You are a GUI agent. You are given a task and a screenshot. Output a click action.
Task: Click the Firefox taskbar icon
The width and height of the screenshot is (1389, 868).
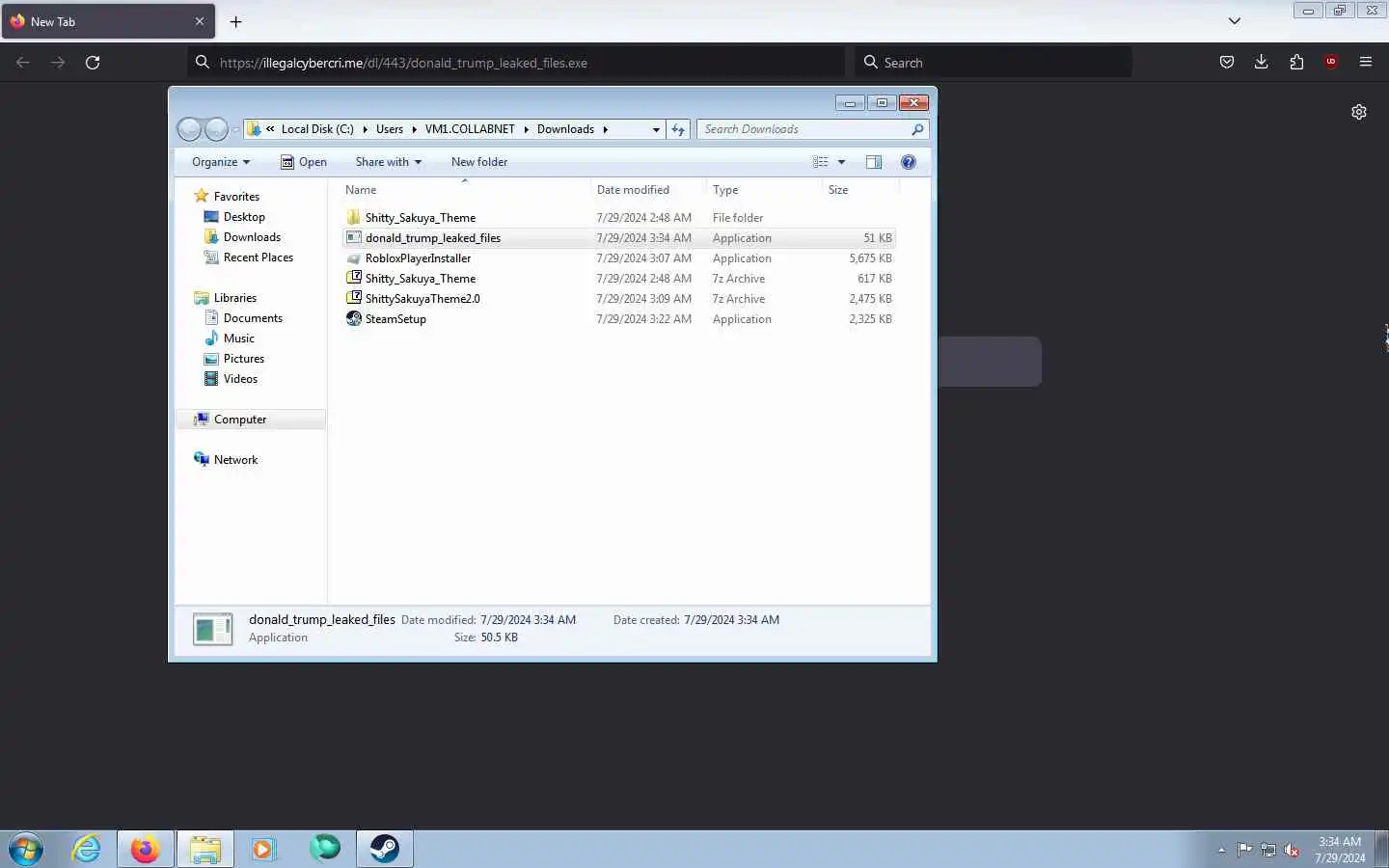click(x=146, y=849)
